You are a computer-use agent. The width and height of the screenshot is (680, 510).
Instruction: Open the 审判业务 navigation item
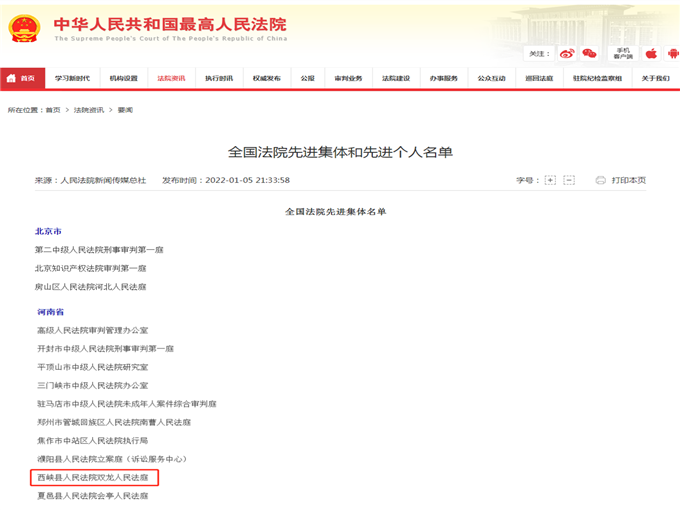[x=348, y=78]
